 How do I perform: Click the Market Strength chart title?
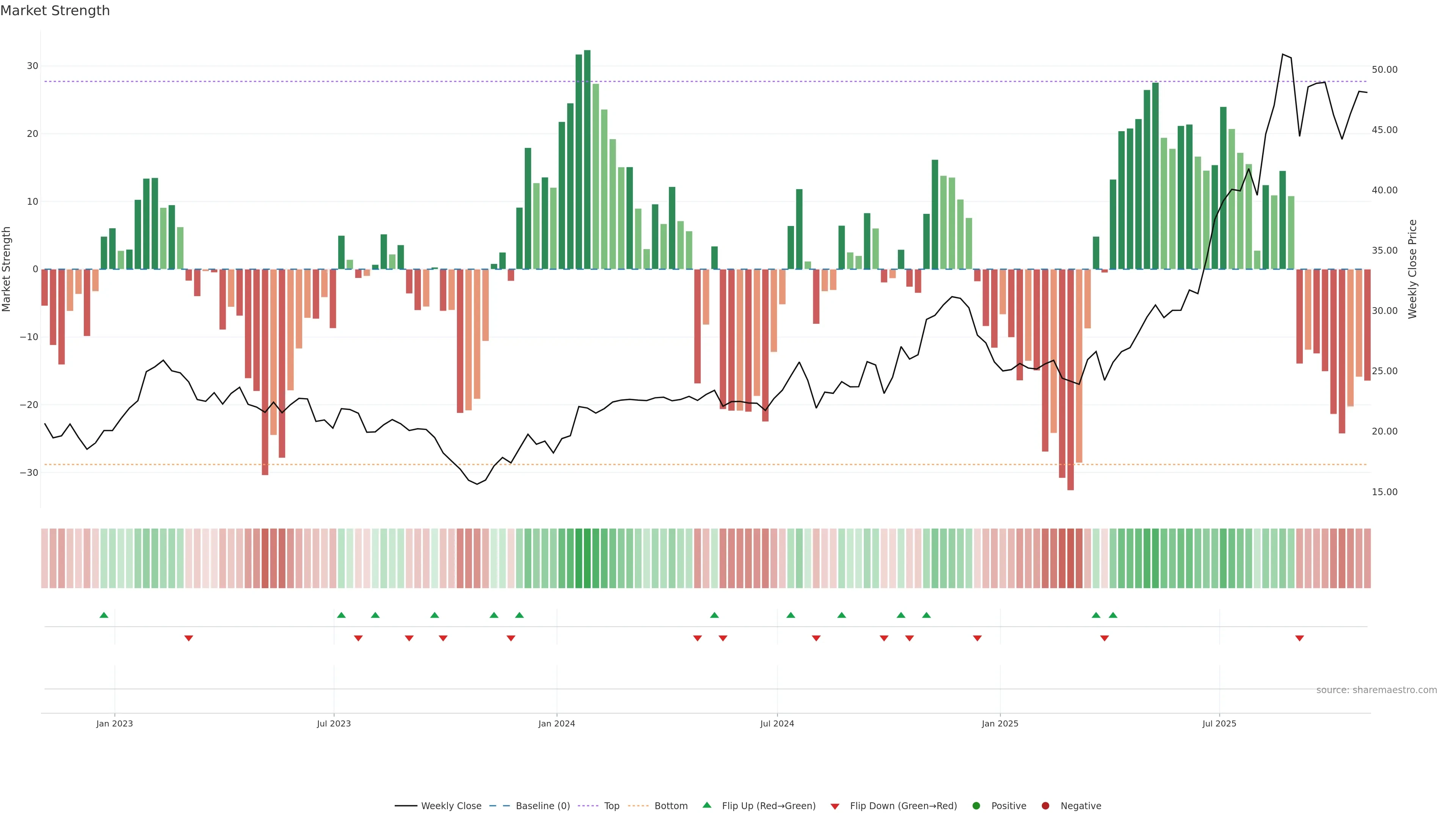[x=55, y=11]
